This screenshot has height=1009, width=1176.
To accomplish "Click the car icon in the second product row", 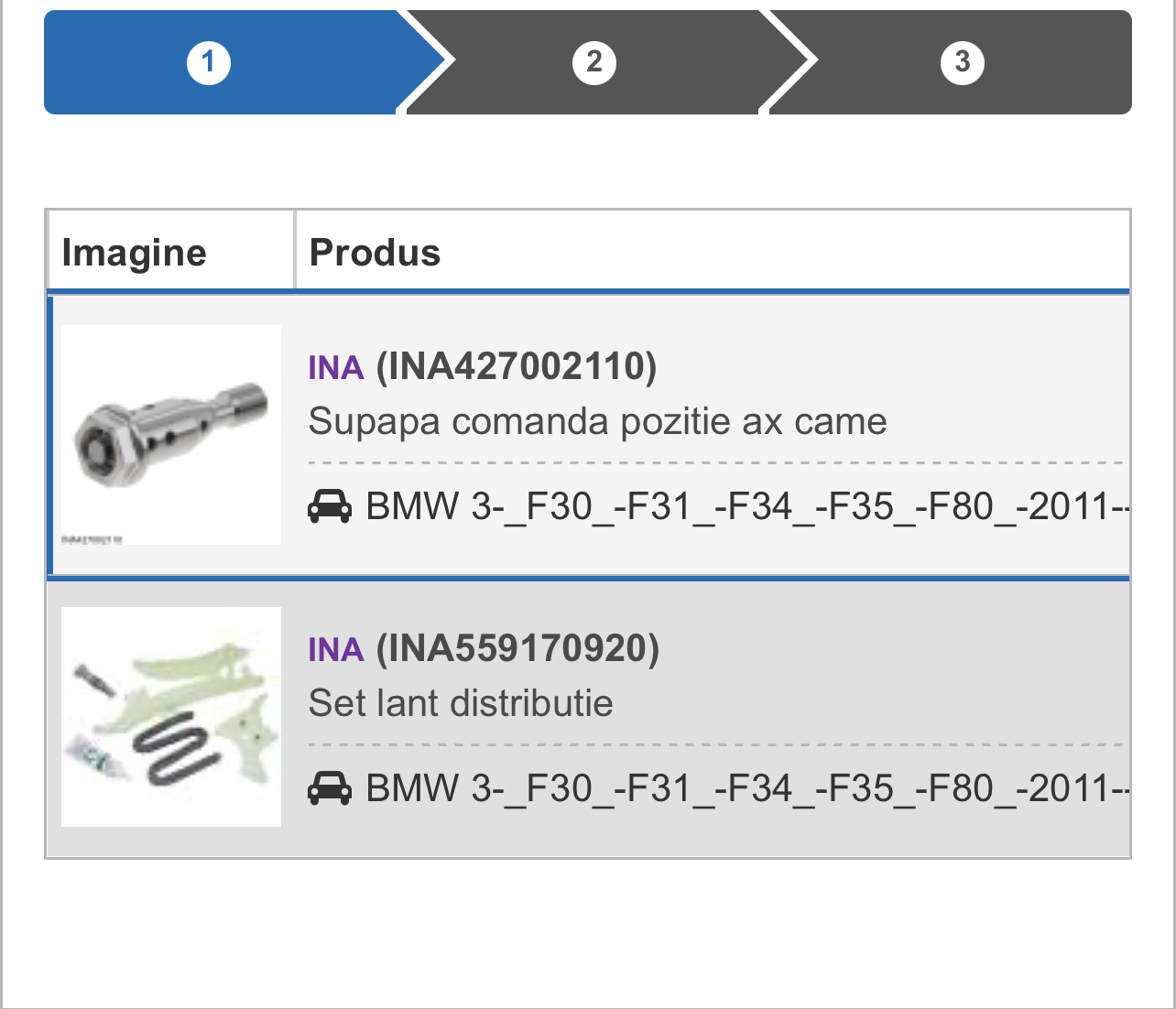I will click(x=330, y=788).
